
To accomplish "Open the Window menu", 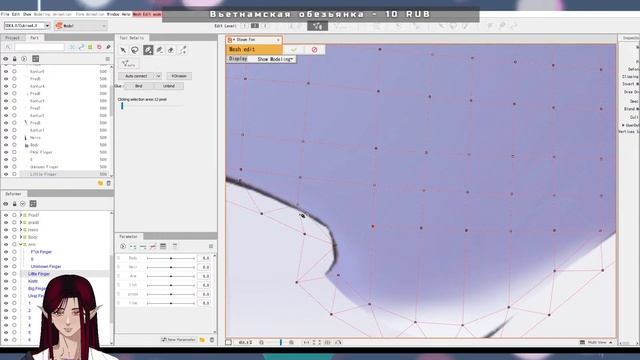I will [x=113, y=14].
